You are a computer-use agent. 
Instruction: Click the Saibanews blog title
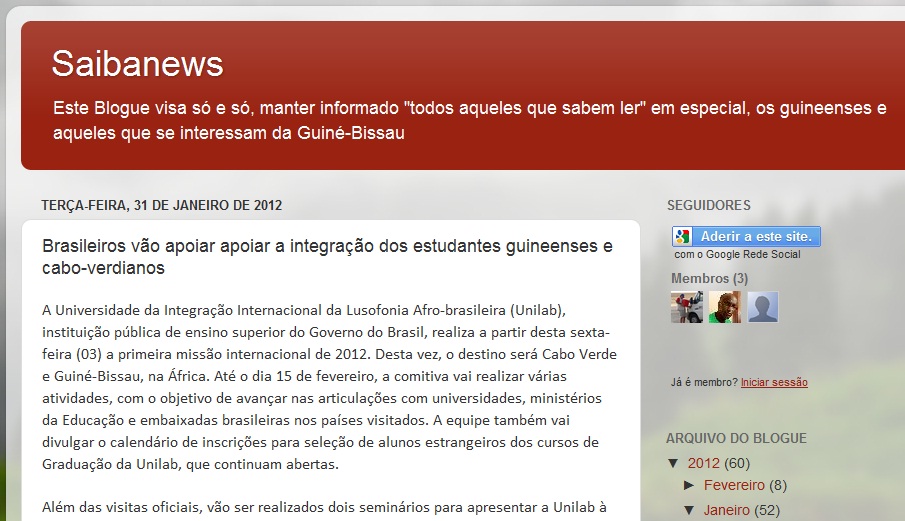tap(137, 64)
